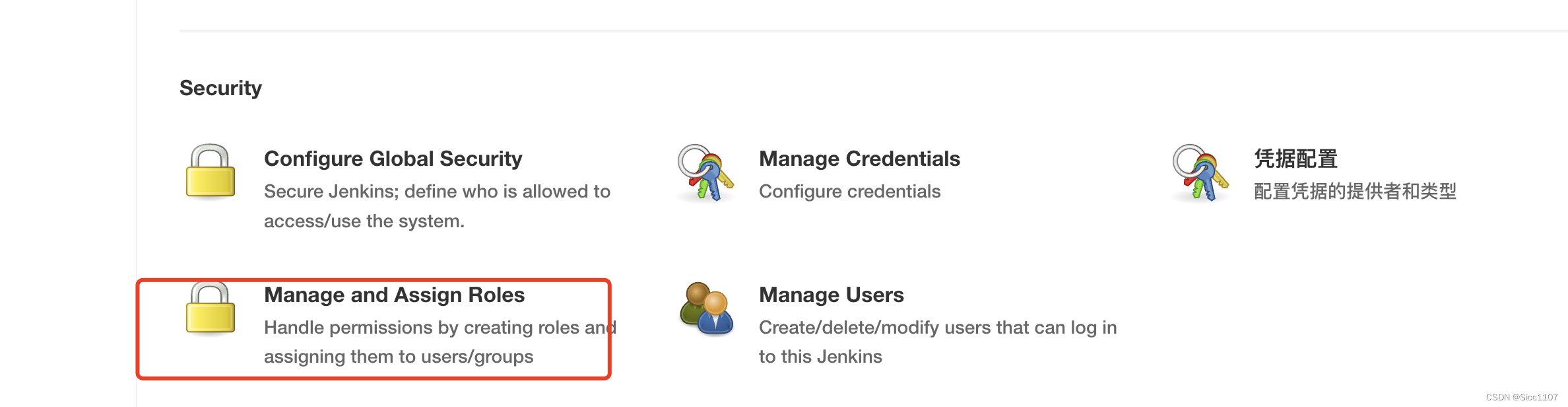This screenshot has height=407, width=1568.
Task: Click the 'Configure credentials' description text
Action: tap(849, 192)
